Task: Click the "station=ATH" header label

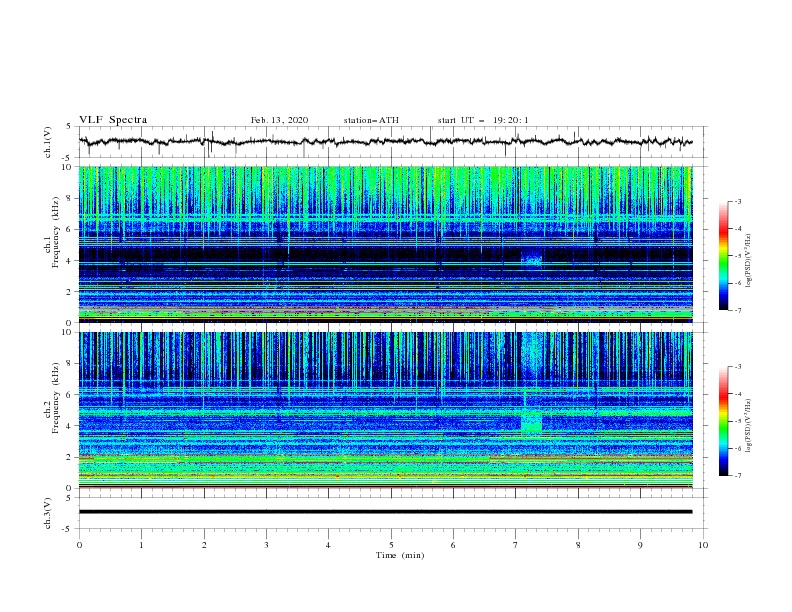Action: point(371,120)
